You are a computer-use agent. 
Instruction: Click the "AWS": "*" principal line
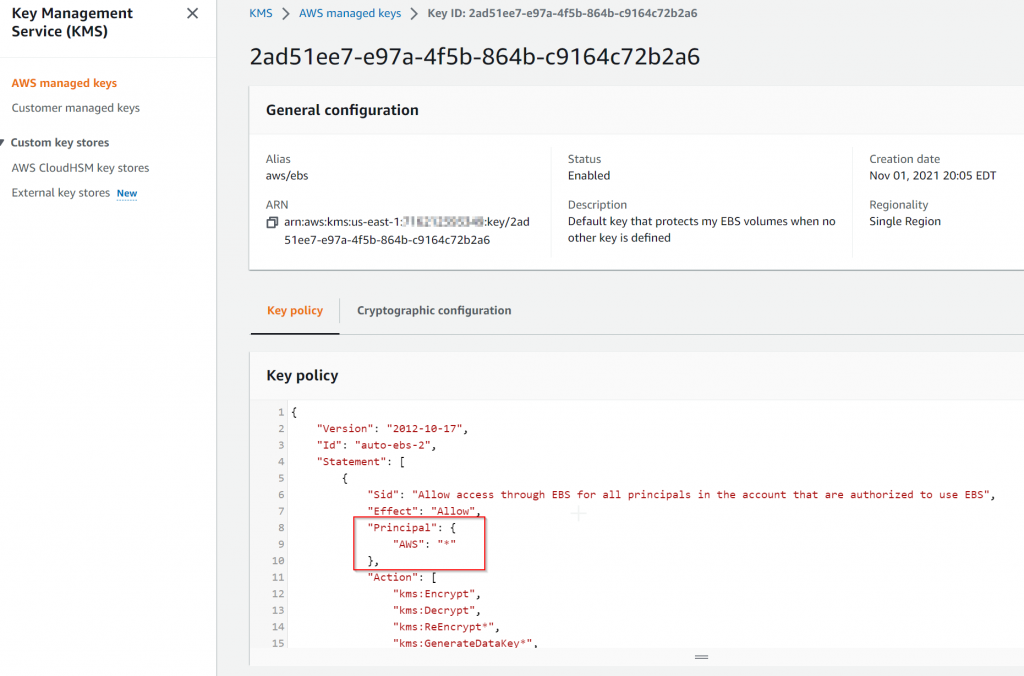point(424,544)
